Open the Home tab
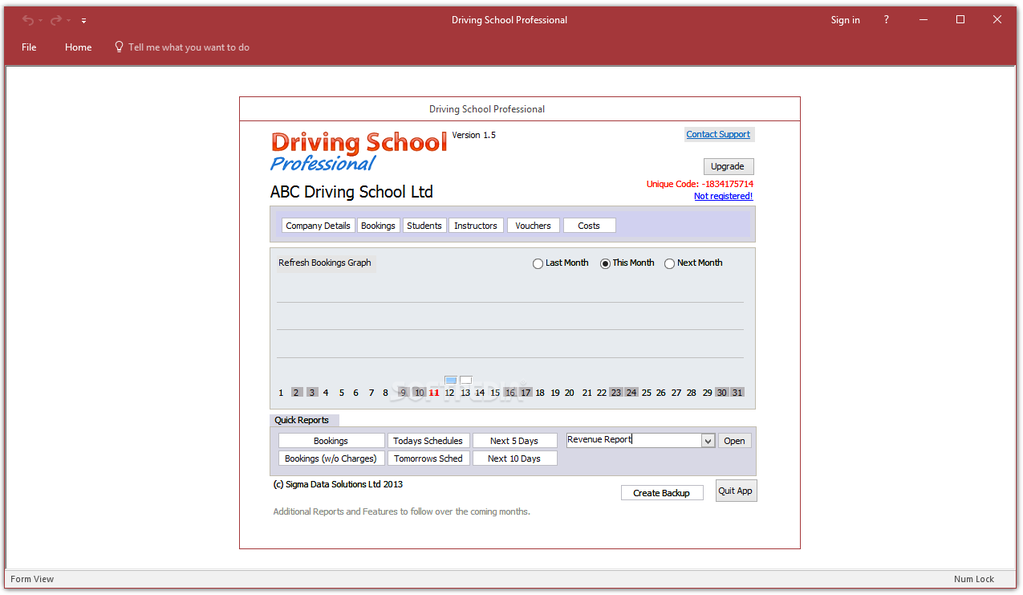Viewport: 1023px width, 595px height. click(78, 47)
